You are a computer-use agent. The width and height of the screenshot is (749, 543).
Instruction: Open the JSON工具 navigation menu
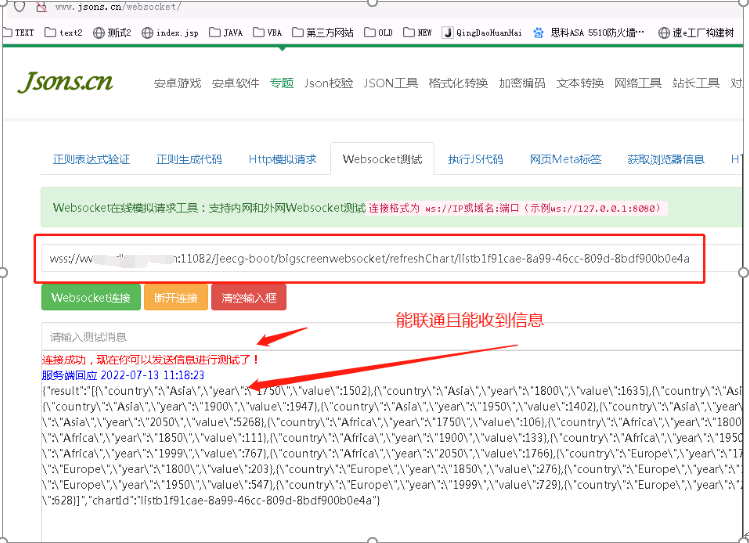click(x=391, y=83)
